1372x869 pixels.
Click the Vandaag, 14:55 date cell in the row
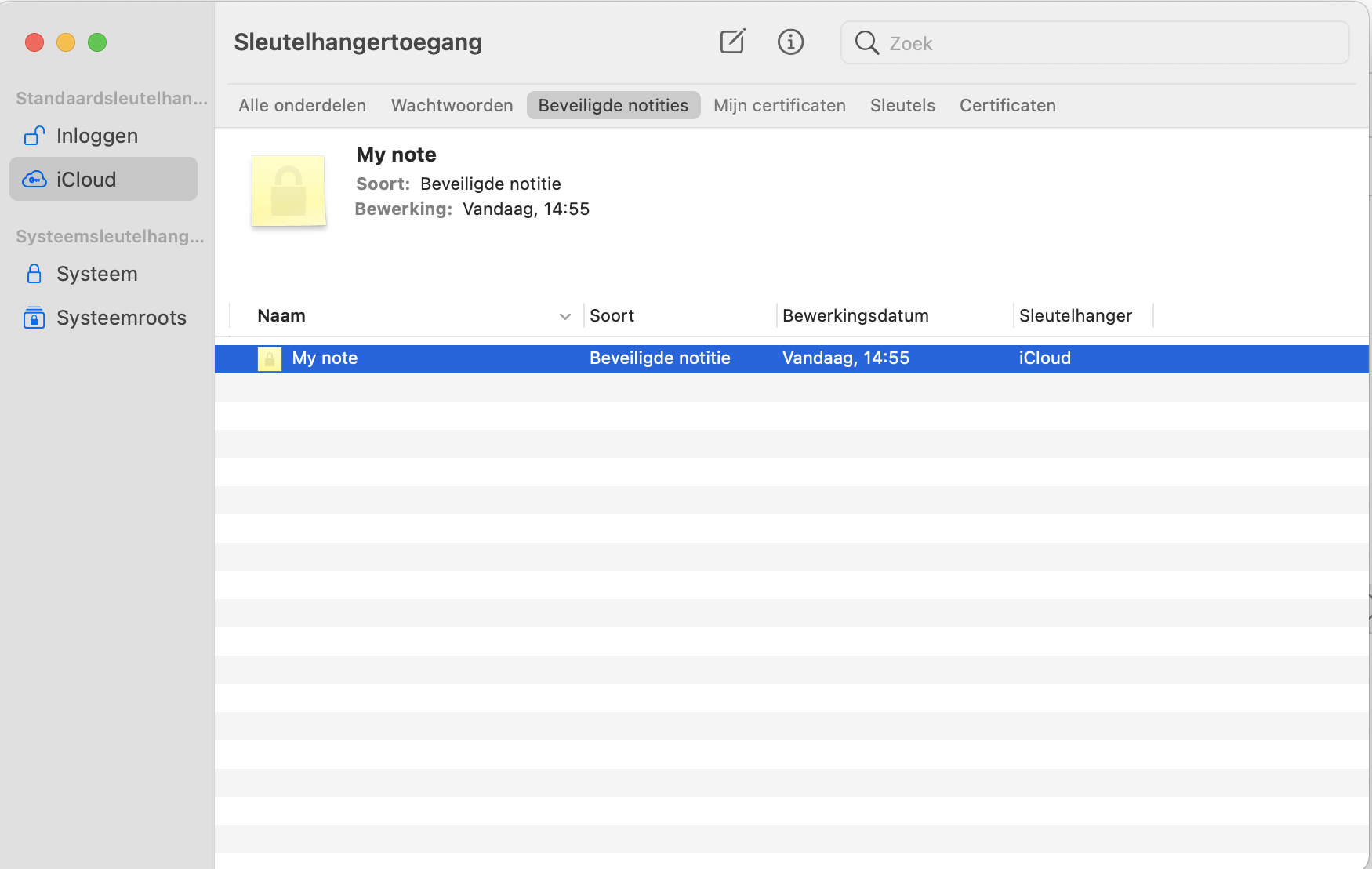[x=846, y=358]
